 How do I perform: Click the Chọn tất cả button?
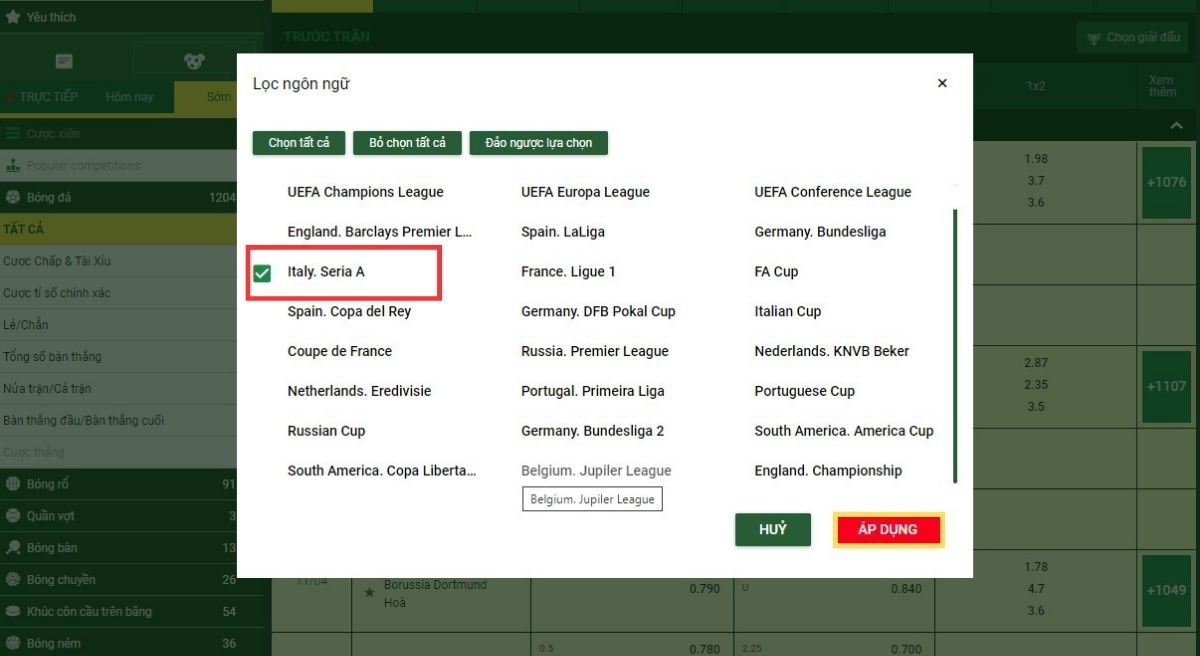point(298,143)
